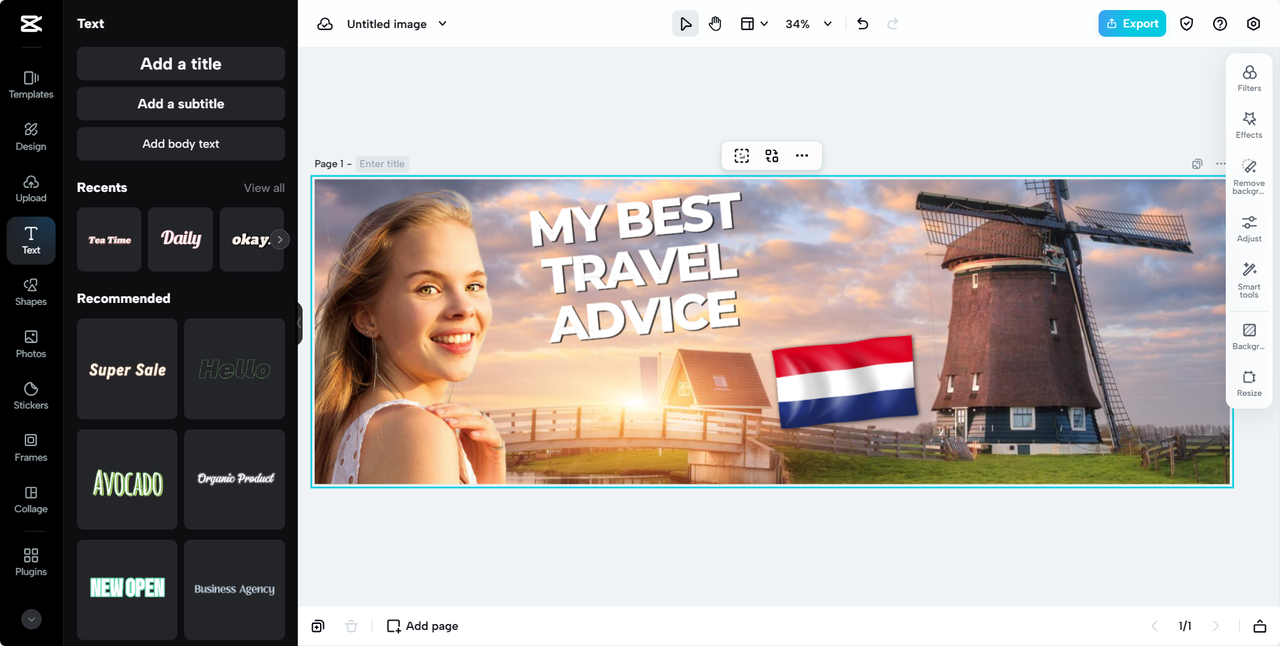Collapse the Text side panel
This screenshot has height=646, width=1280.
pyautogui.click(x=299, y=323)
